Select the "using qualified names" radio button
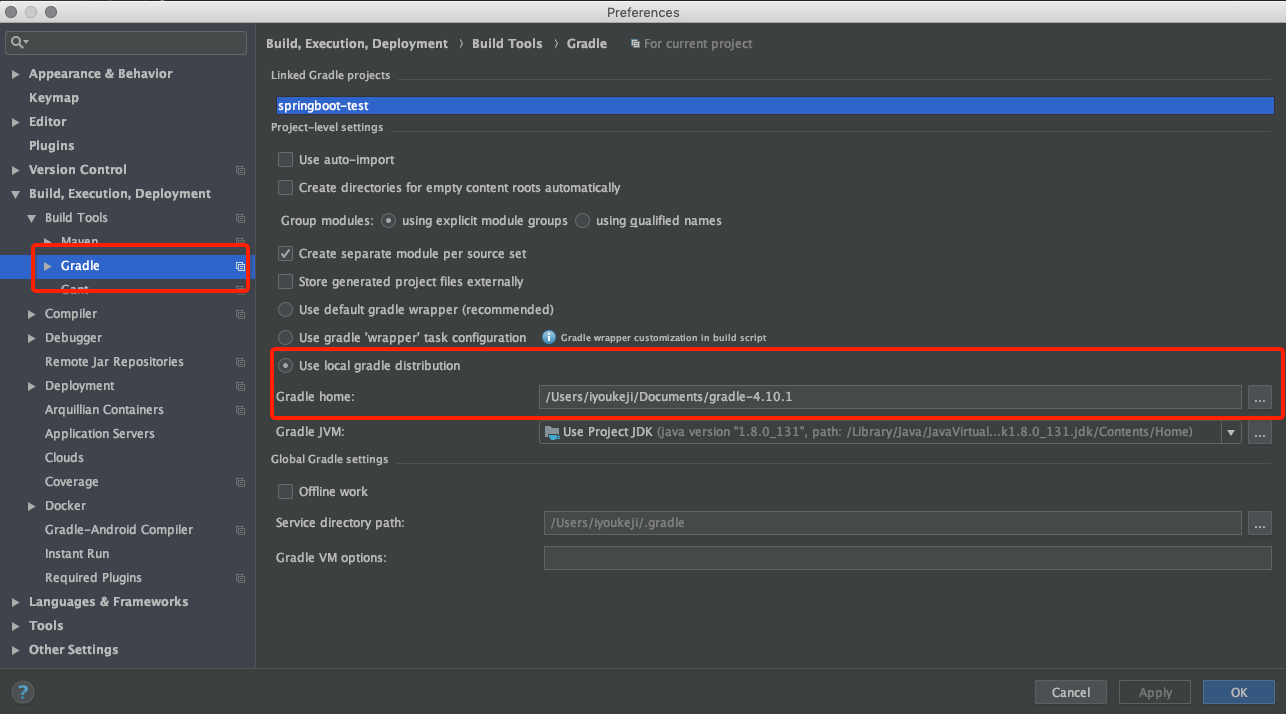The width and height of the screenshot is (1286, 714). (x=582, y=220)
